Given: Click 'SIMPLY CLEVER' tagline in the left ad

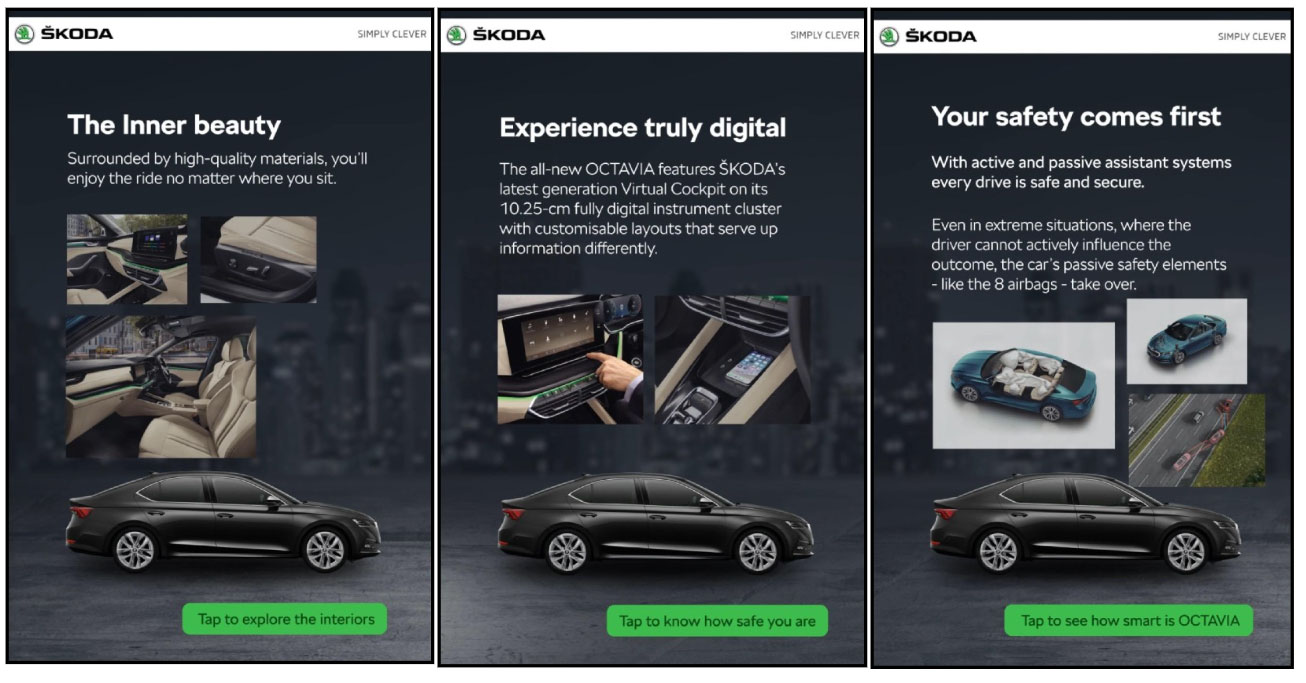Looking at the screenshot, I should (392, 34).
